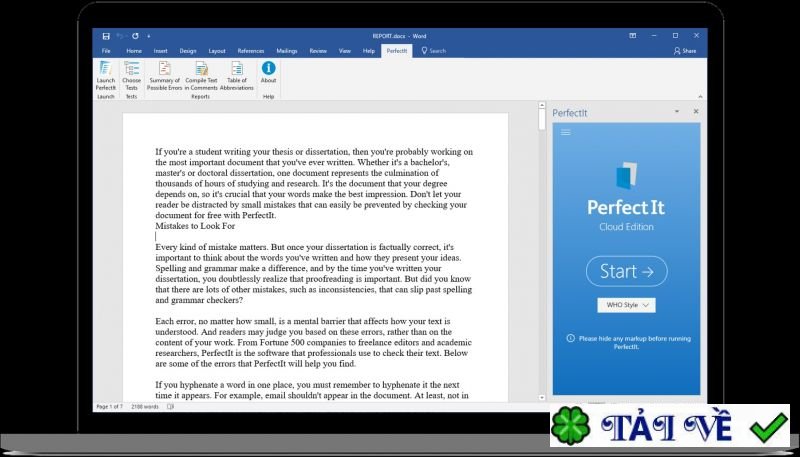Viewport: 800px width, 457px height.
Task: Switch to the References tab
Action: 251,51
